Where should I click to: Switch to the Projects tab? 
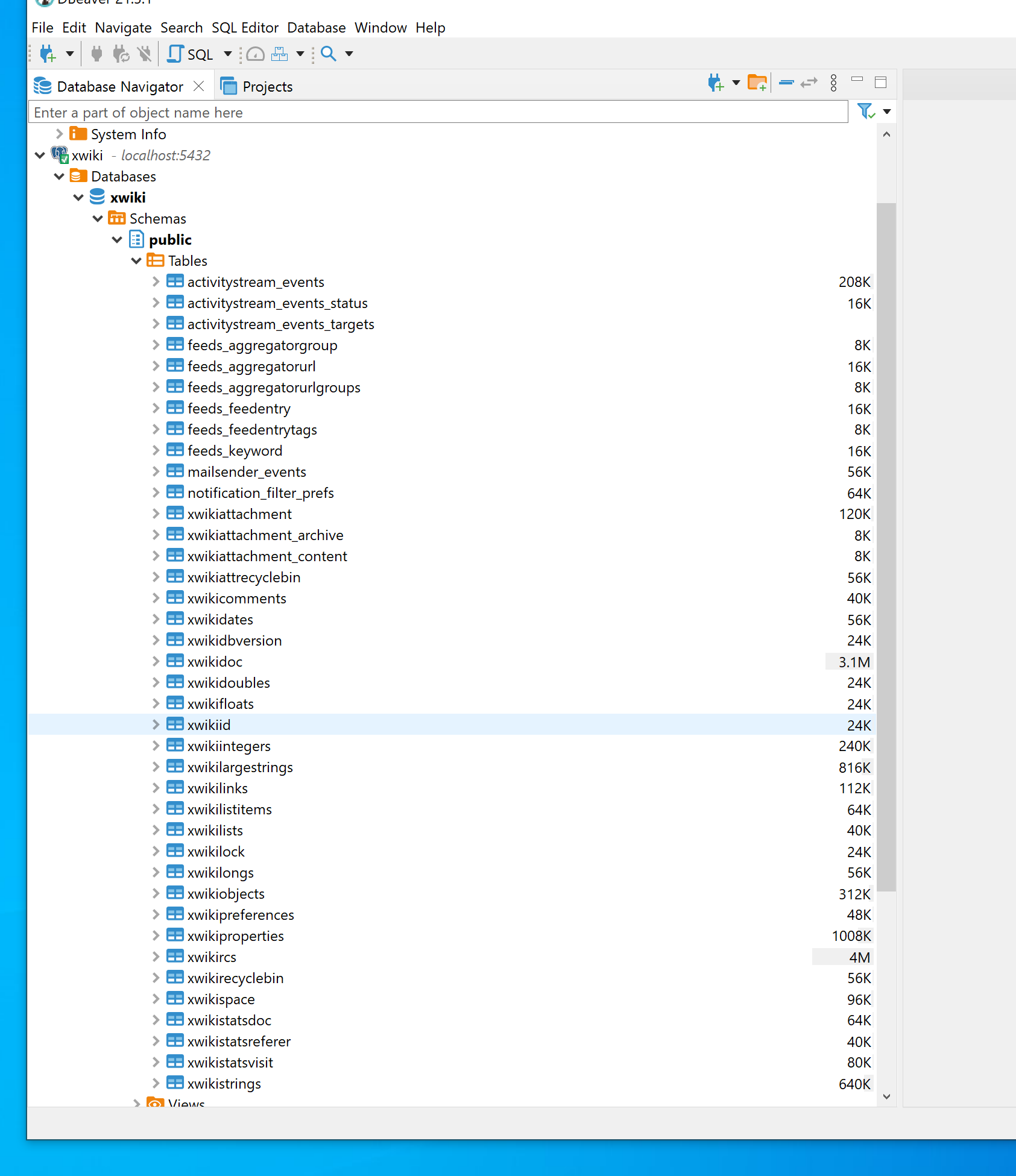257,86
